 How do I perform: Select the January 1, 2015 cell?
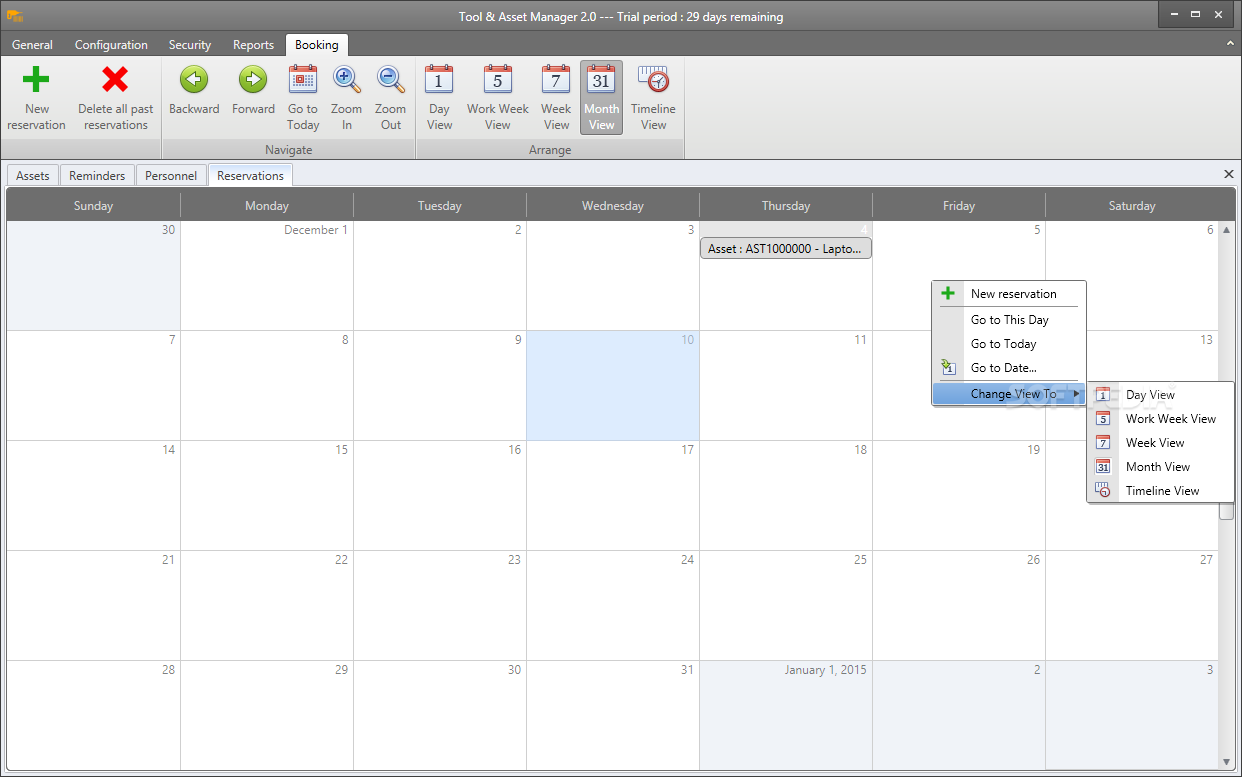point(786,715)
